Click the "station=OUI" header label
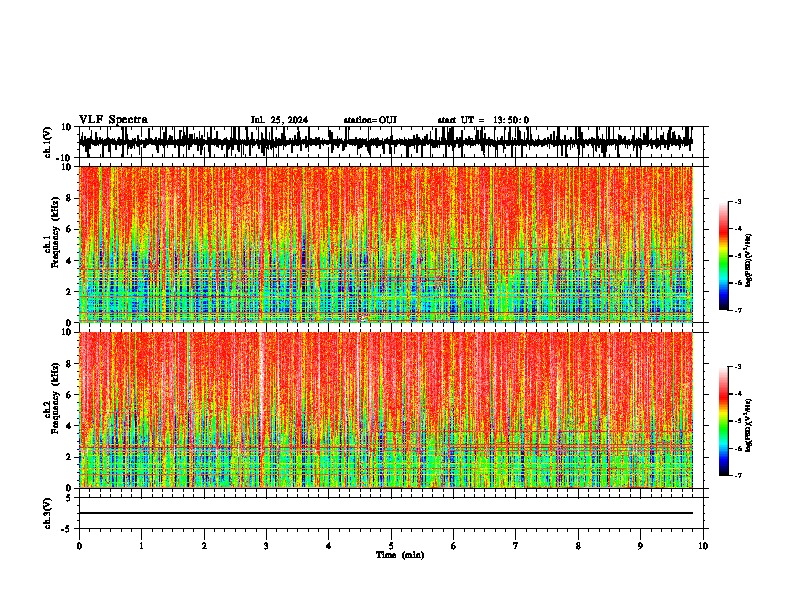The width and height of the screenshot is (792, 612). [x=370, y=120]
